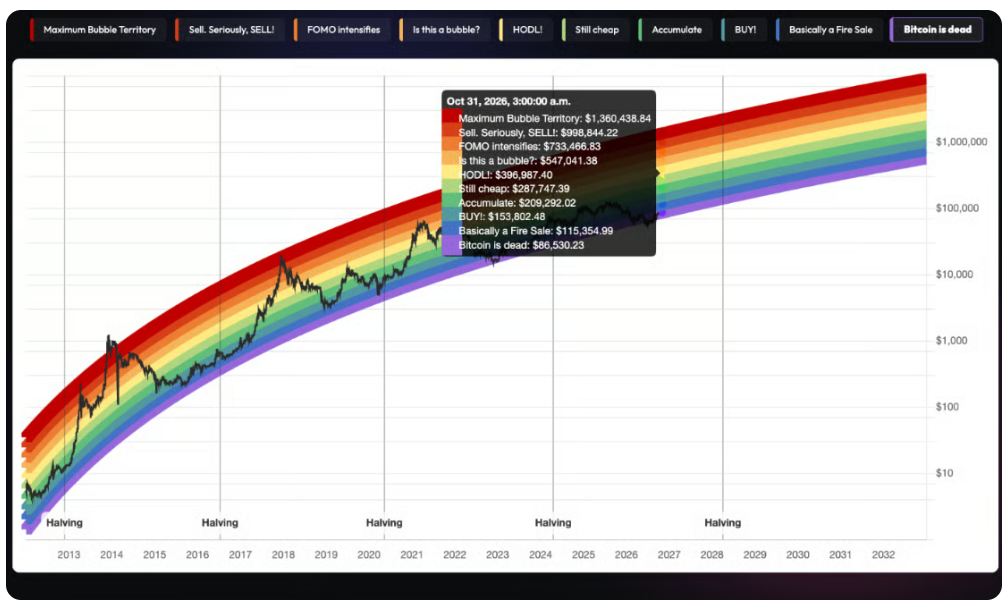1008x608 pixels.
Task: Toggle the Accumulate legend button
Action: pyautogui.click(x=675, y=30)
